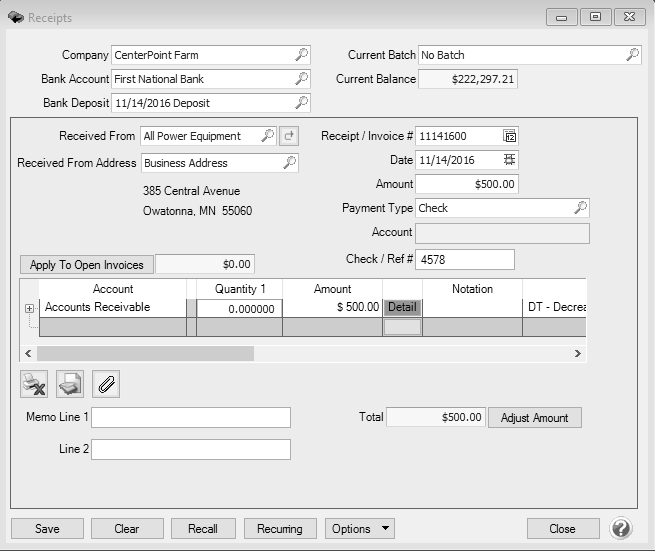655x551 pixels.
Task: Save the receipt
Action: pyautogui.click(x=46, y=528)
